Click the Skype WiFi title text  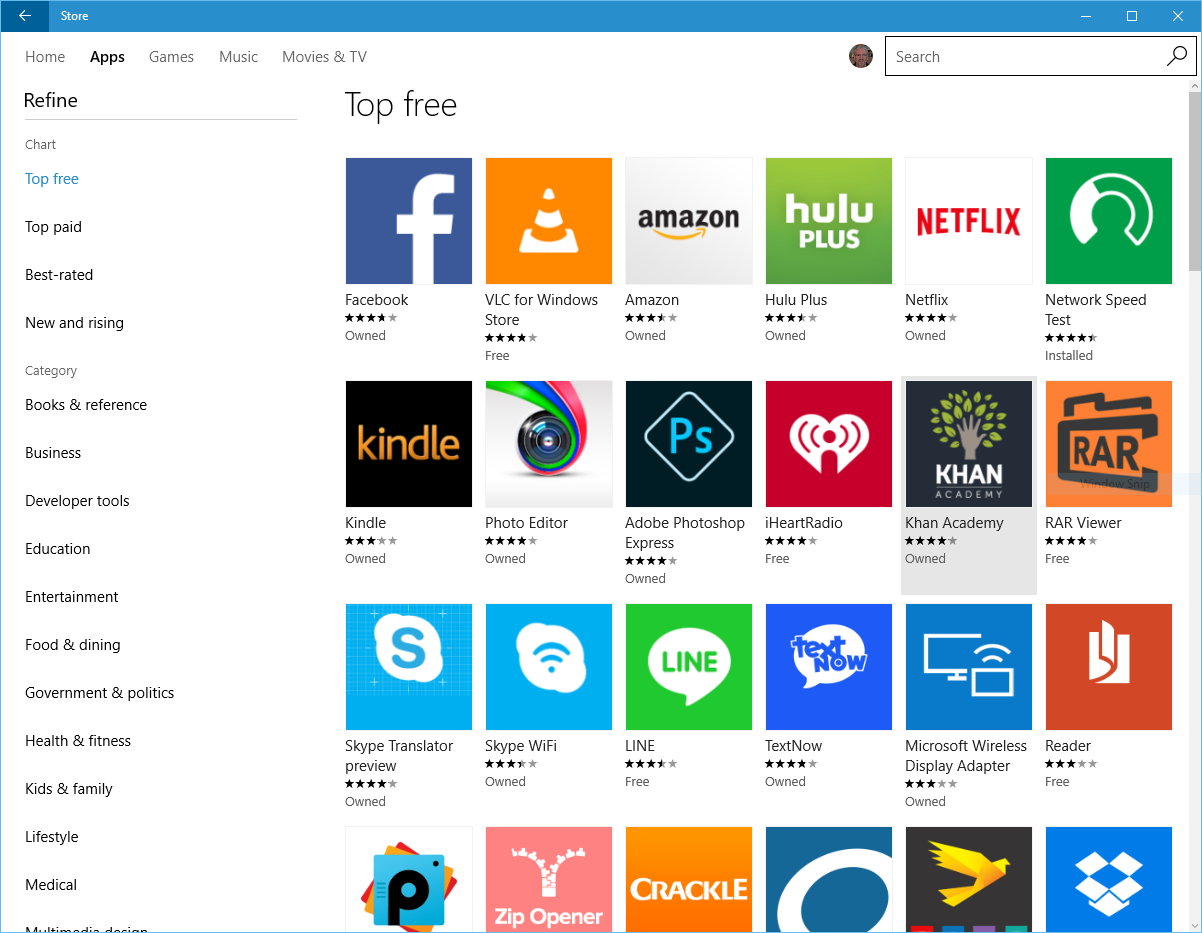click(x=521, y=746)
